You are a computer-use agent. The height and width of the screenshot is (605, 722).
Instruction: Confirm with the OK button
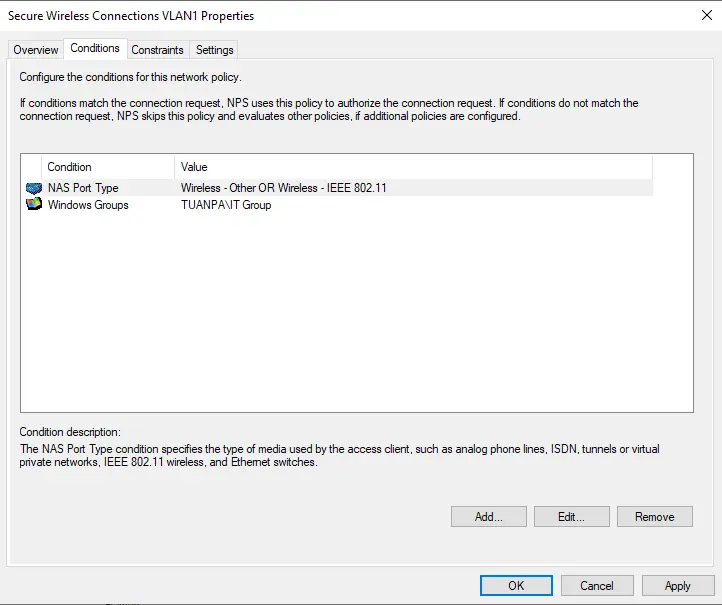(516, 585)
